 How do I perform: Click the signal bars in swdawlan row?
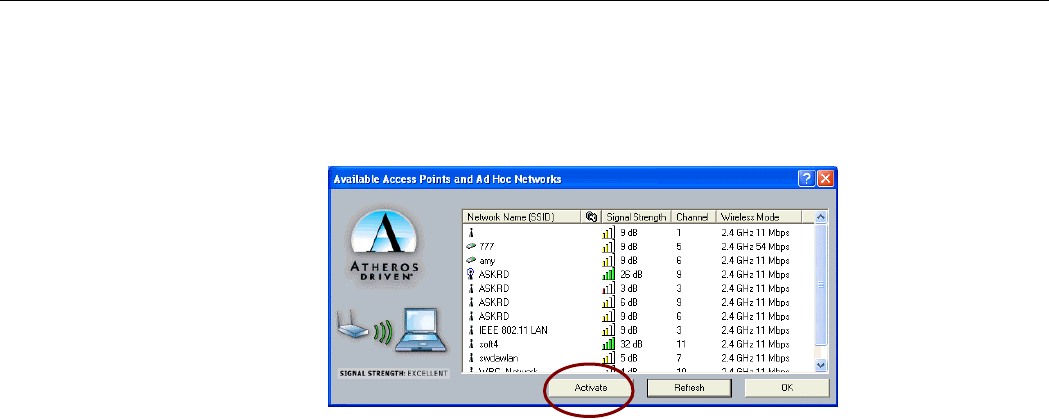pos(609,358)
